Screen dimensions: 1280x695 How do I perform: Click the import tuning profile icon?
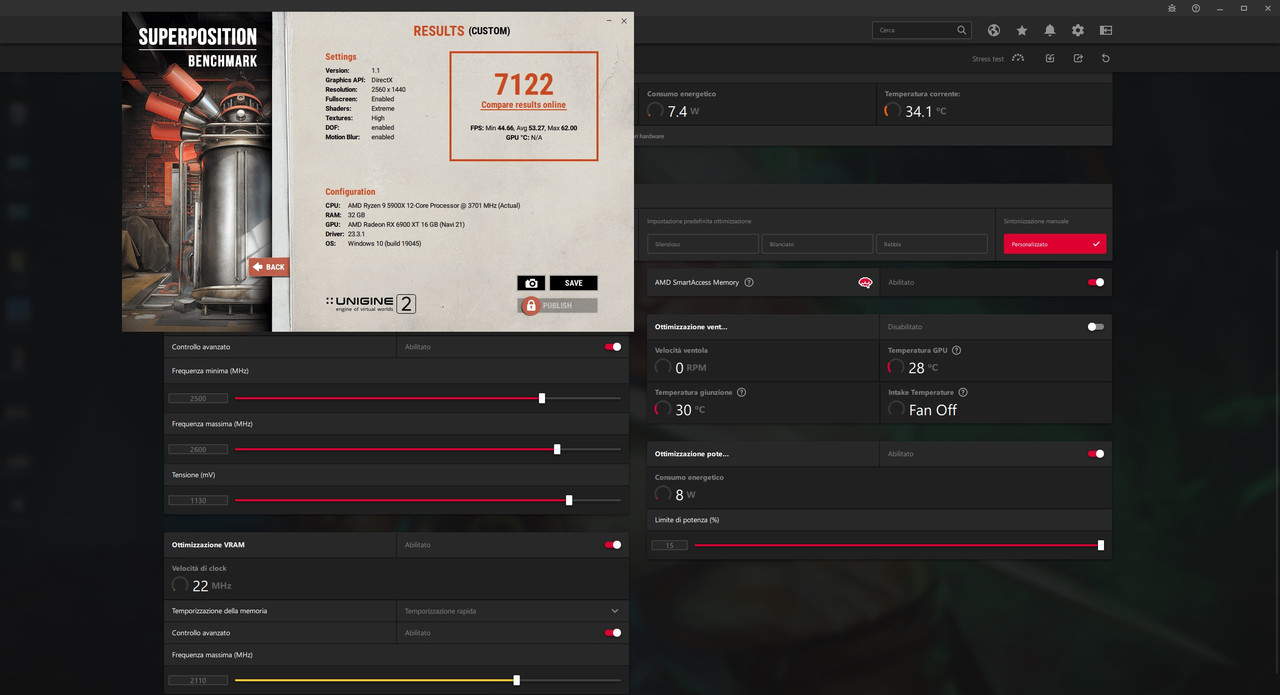pos(1050,58)
